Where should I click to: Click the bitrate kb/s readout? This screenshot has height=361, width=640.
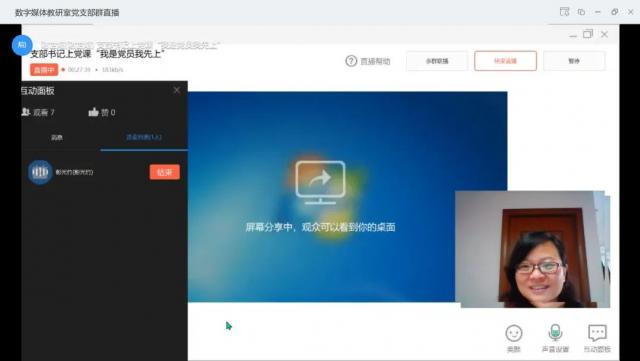point(112,70)
